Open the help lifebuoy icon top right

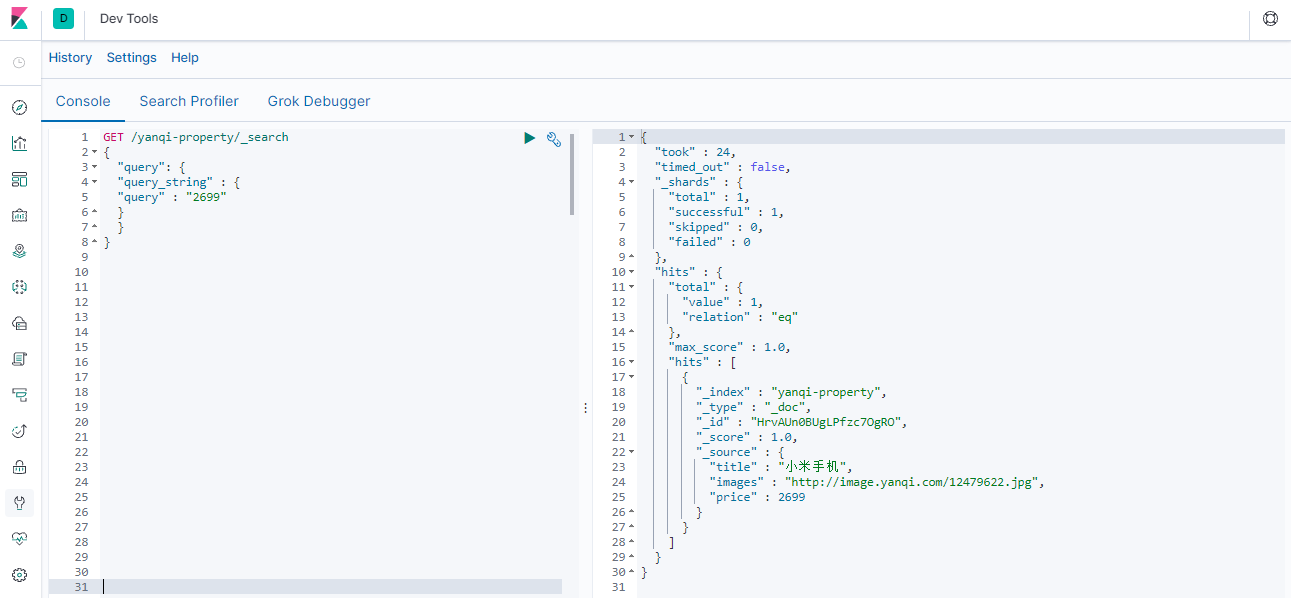click(1270, 18)
